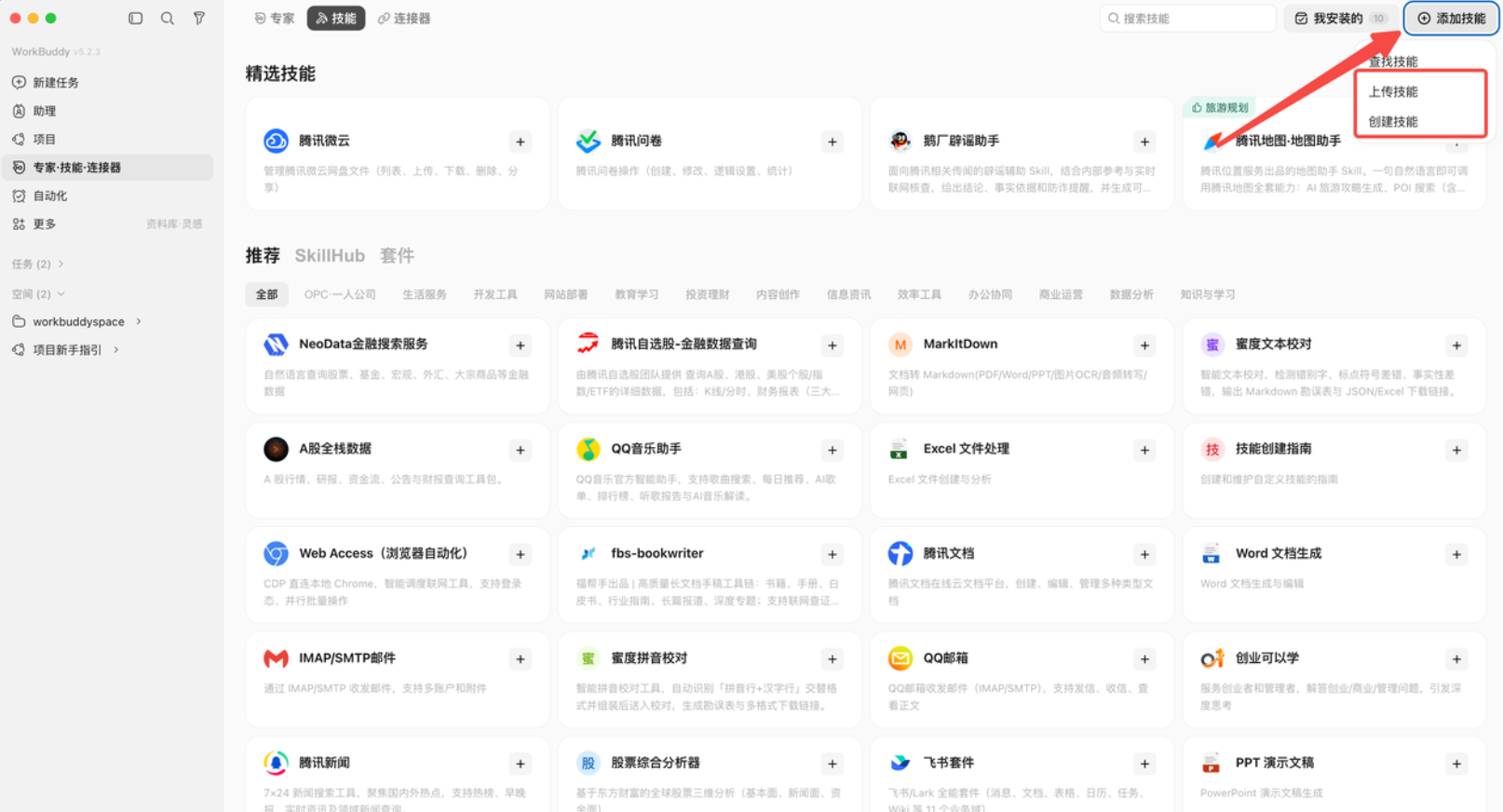The image size is (1503, 812).
Task: Expand the 任务 (2) section
Action: click(38, 264)
